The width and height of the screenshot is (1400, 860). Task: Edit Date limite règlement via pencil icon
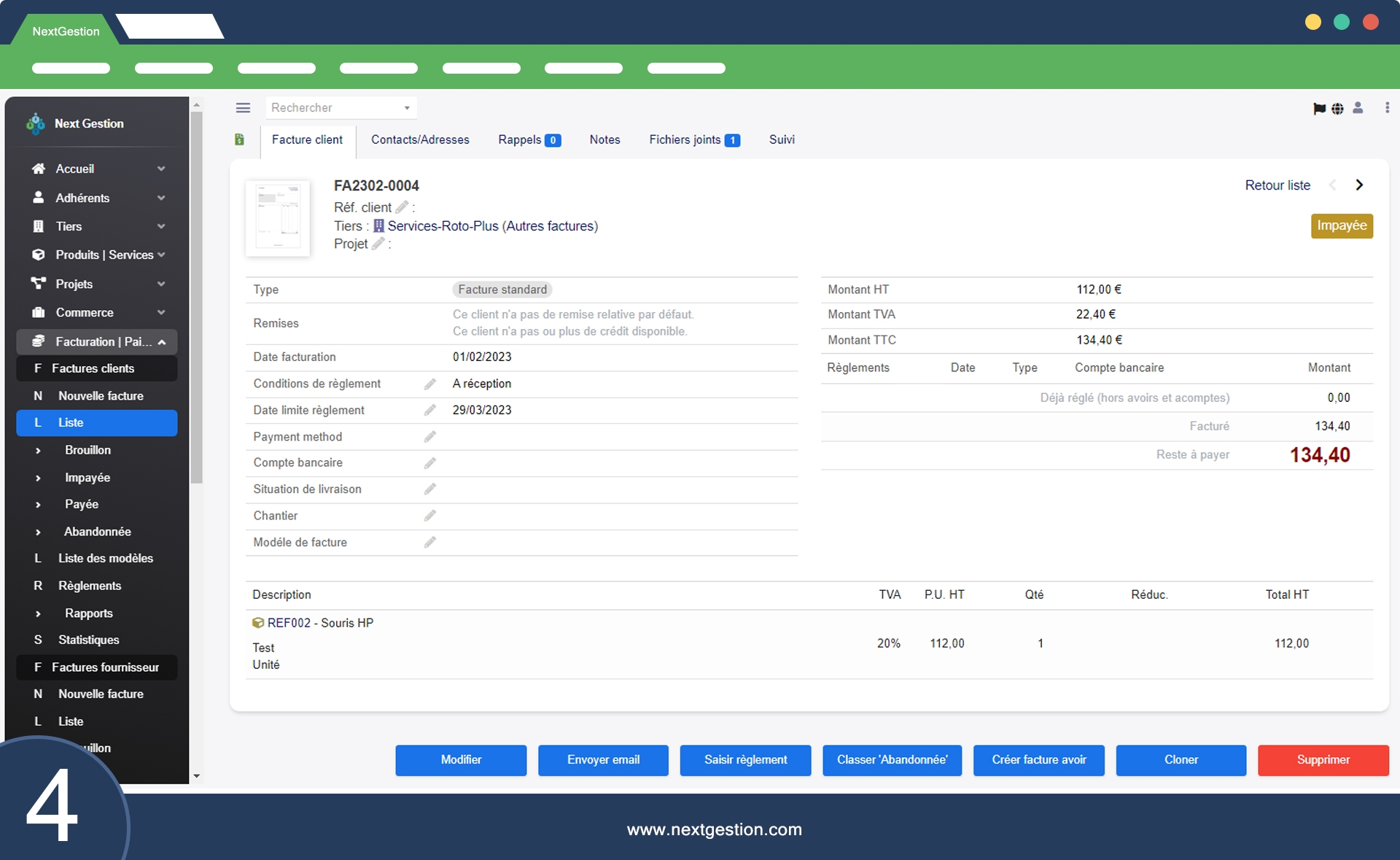(430, 410)
